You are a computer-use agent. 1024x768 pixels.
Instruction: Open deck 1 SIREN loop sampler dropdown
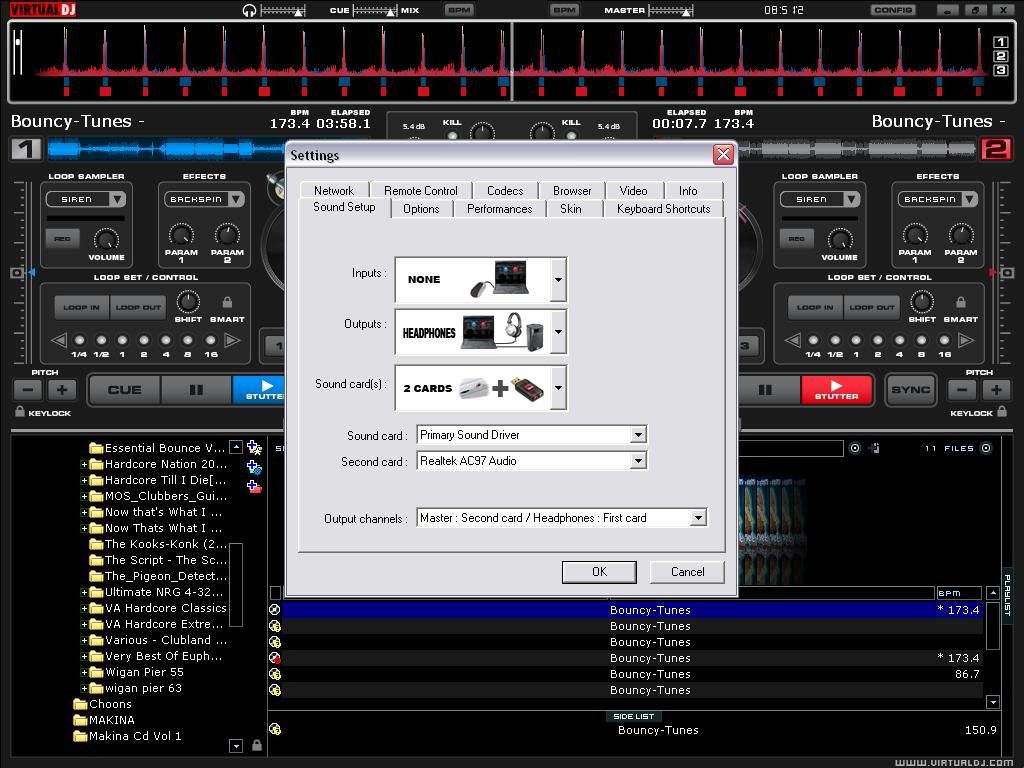coord(118,199)
